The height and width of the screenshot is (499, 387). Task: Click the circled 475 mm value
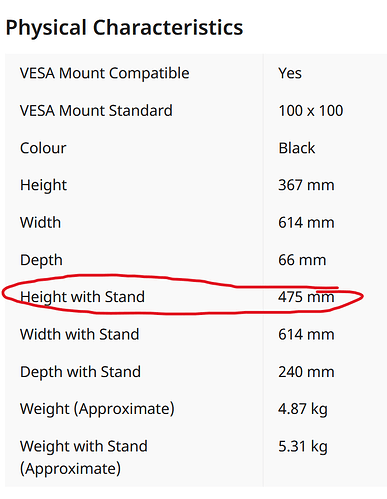tap(306, 297)
